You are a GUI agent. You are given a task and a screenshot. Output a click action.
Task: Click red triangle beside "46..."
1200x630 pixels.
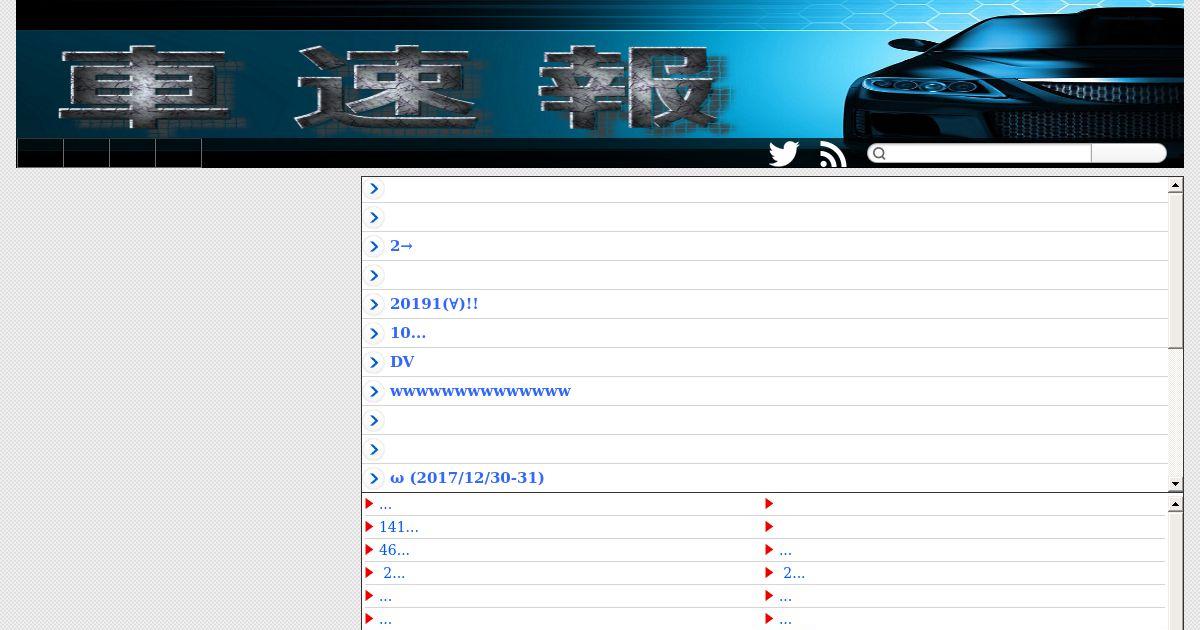[x=369, y=550]
